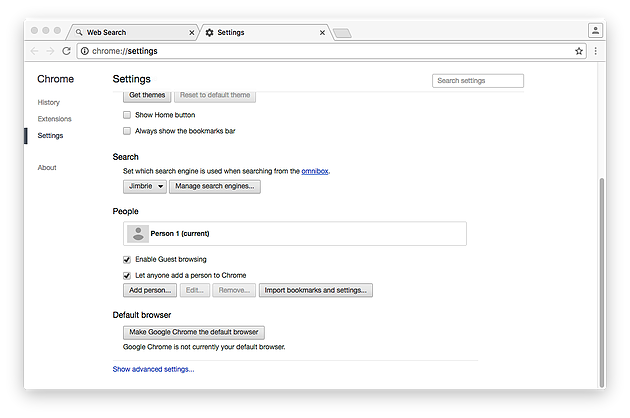This screenshot has height=418, width=630.
Task: Click the gear icon on Settings tab
Action: pos(209,33)
